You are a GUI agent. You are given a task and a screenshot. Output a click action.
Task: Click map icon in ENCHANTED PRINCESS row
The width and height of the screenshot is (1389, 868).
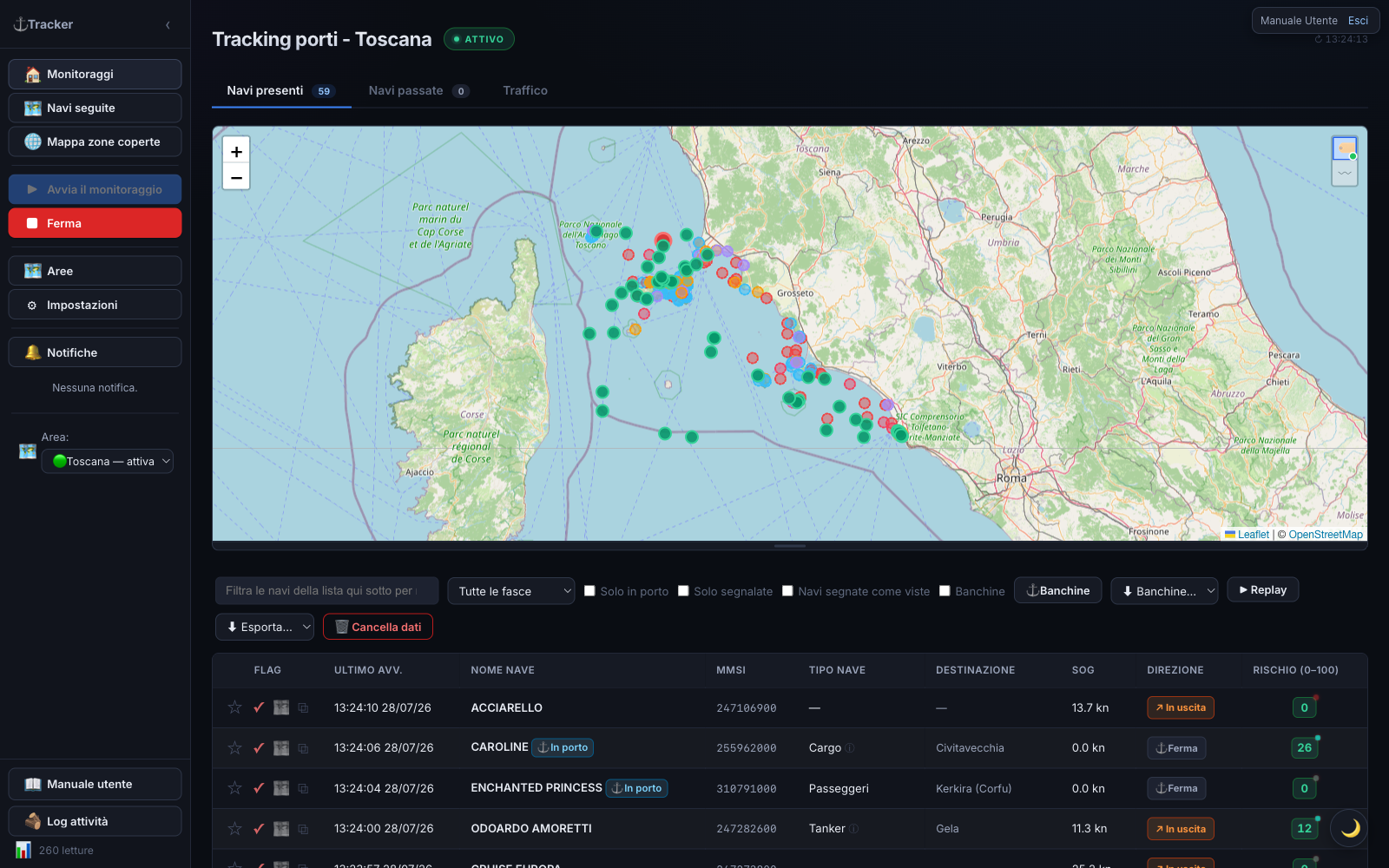point(281,788)
